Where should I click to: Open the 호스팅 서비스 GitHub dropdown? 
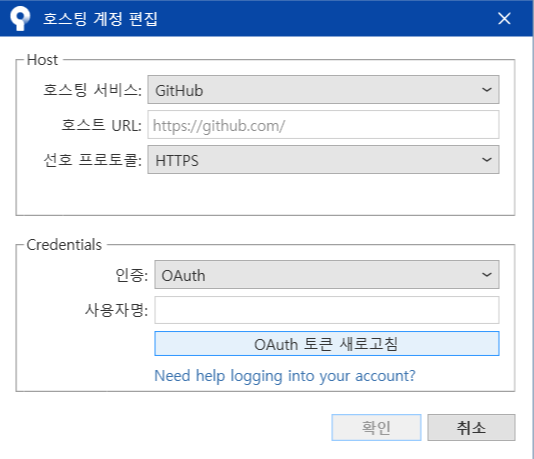pos(323,90)
